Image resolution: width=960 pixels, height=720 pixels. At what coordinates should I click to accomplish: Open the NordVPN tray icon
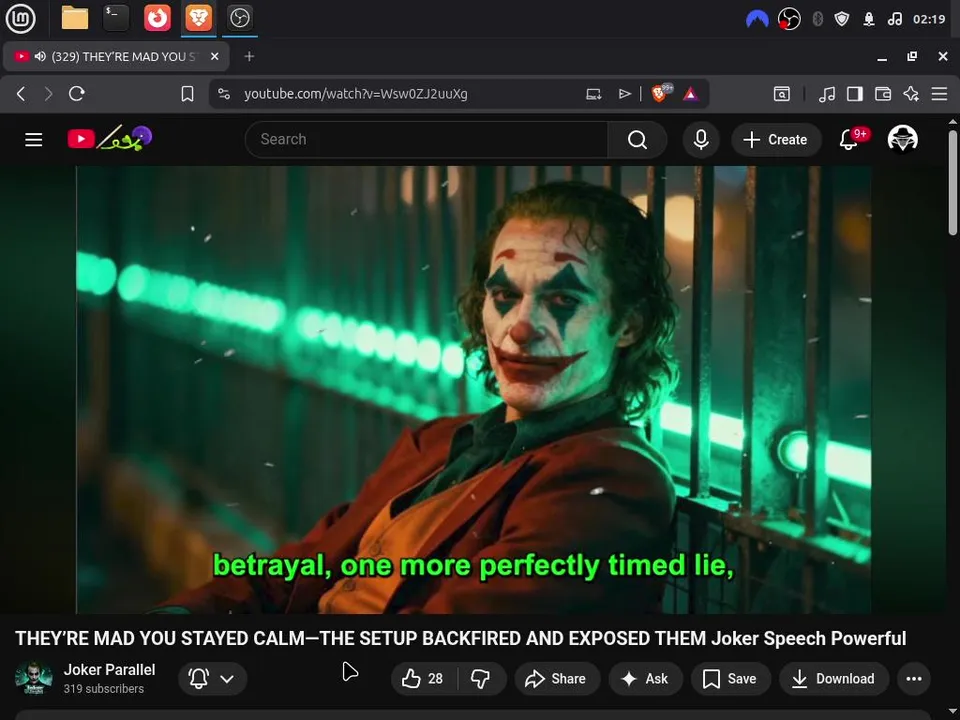757,20
